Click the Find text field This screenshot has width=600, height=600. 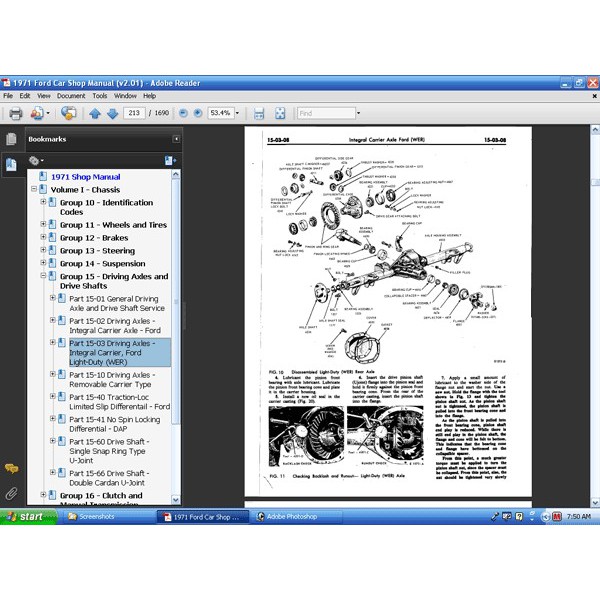coord(326,113)
